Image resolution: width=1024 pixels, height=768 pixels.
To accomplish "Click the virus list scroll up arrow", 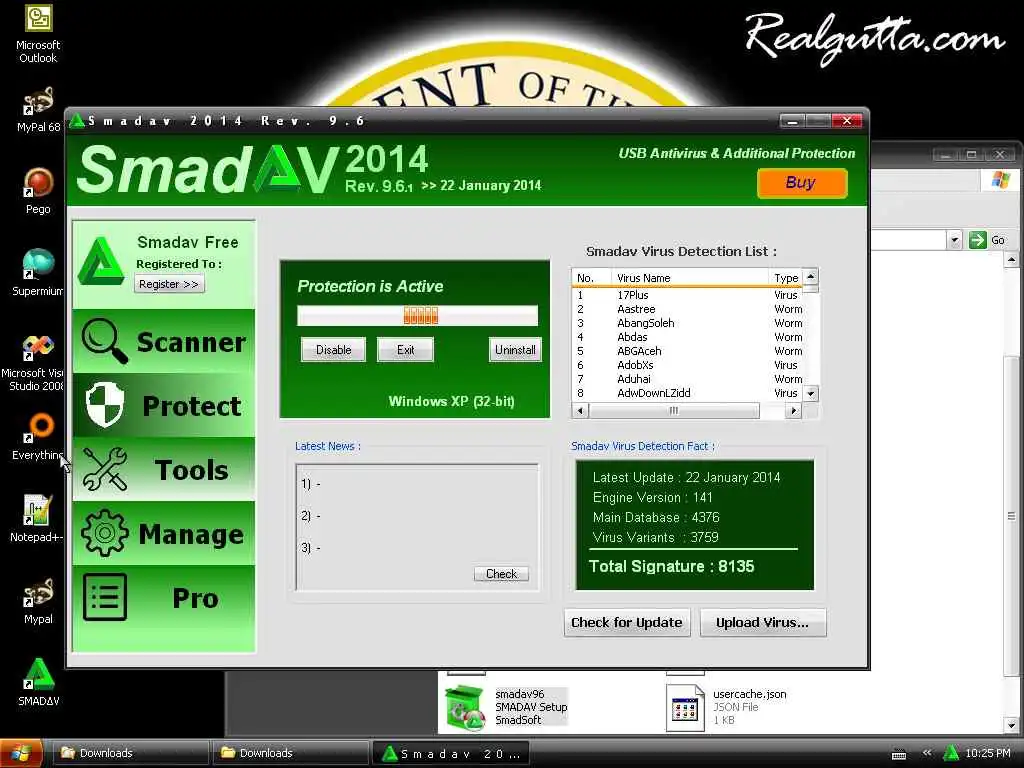I will click(810, 276).
